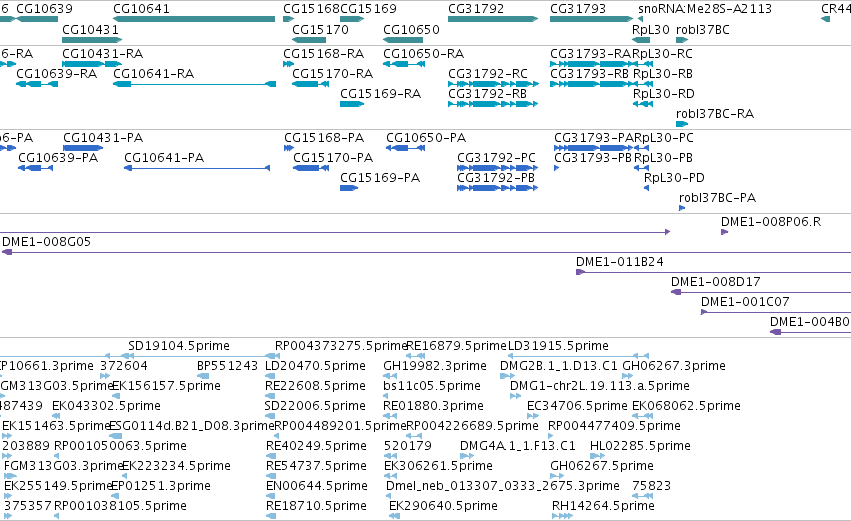Select the CG15169-RA transcript label
Viewport: 851px width, 521px height.
click(x=380, y=94)
